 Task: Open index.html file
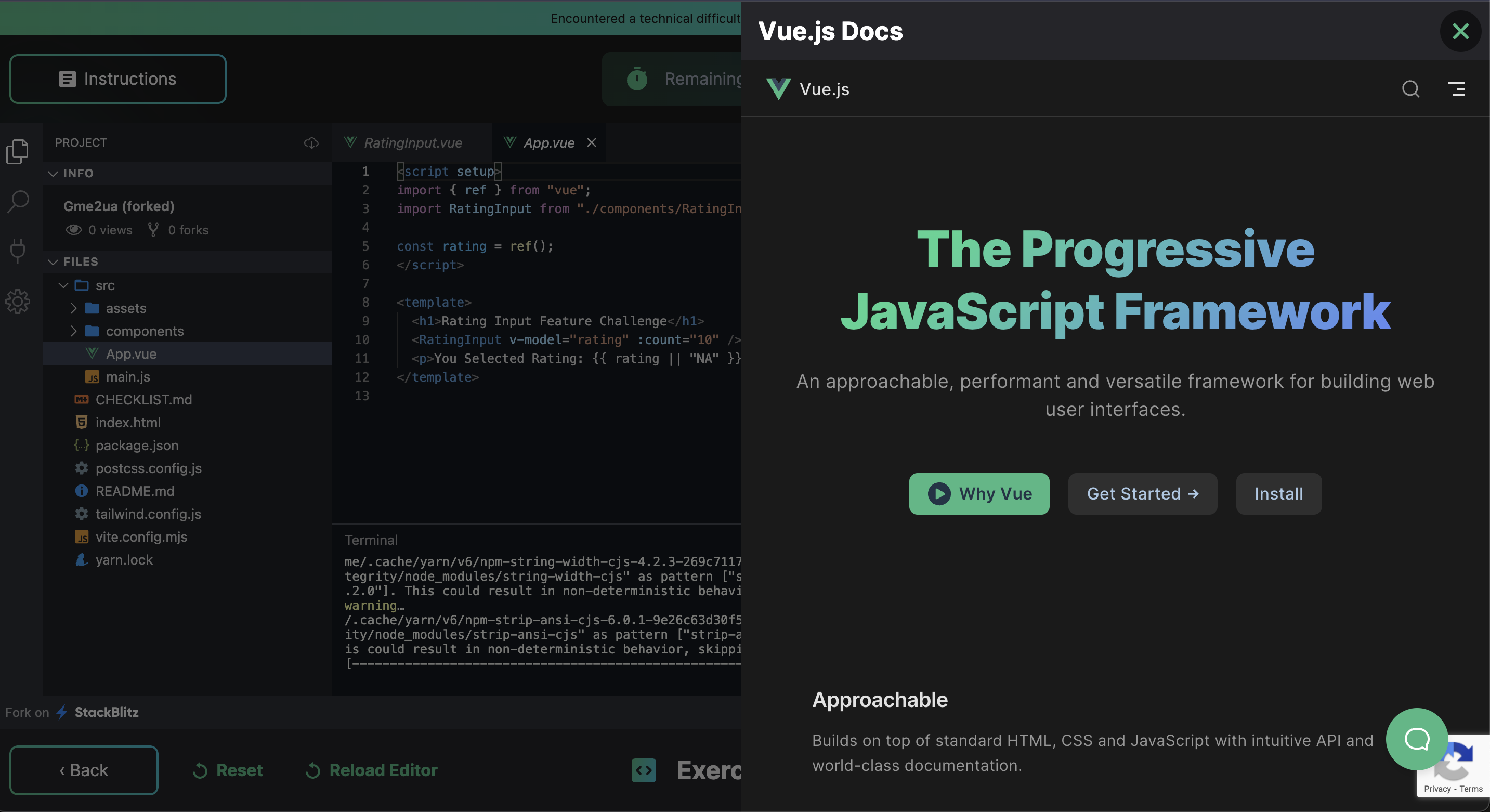point(187,422)
